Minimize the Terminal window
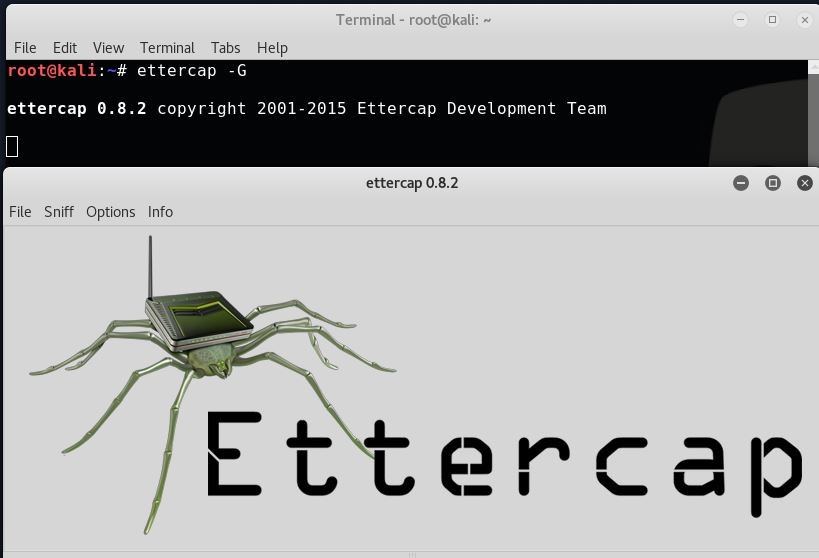 coord(740,20)
